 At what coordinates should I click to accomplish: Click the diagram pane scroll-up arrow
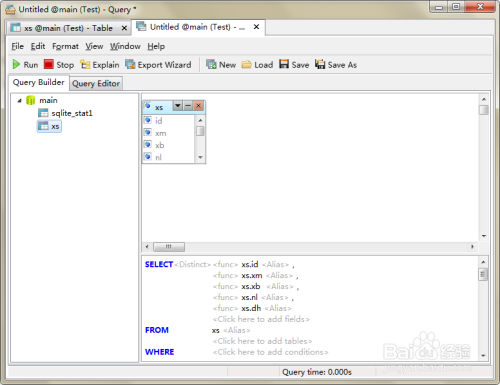click(x=484, y=99)
